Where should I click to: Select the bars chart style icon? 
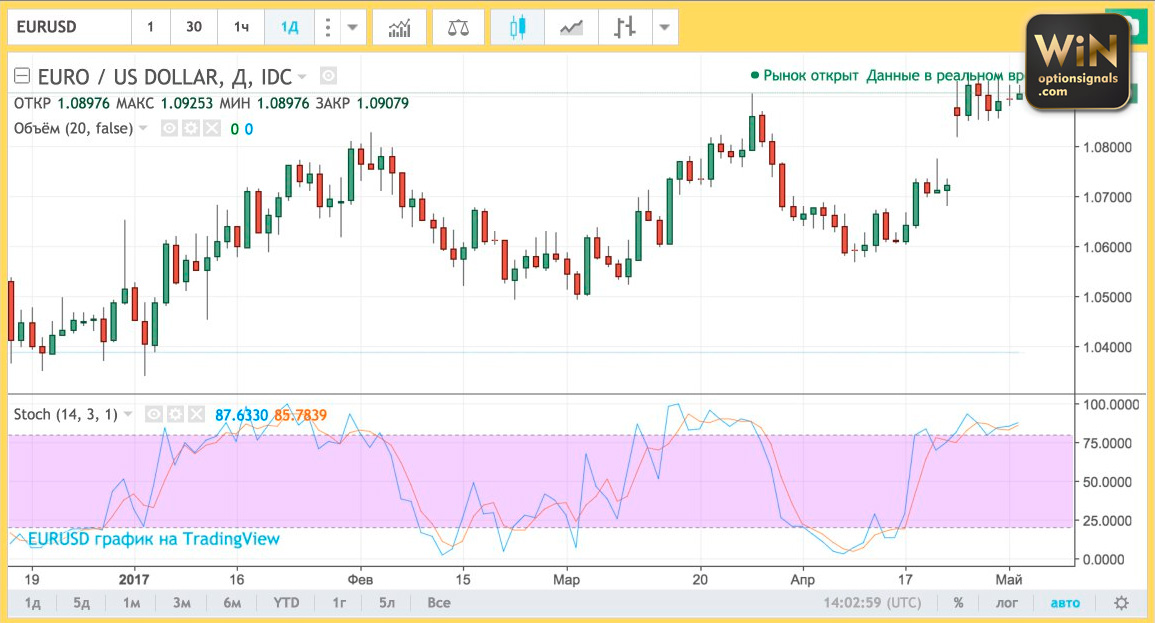coord(626,27)
